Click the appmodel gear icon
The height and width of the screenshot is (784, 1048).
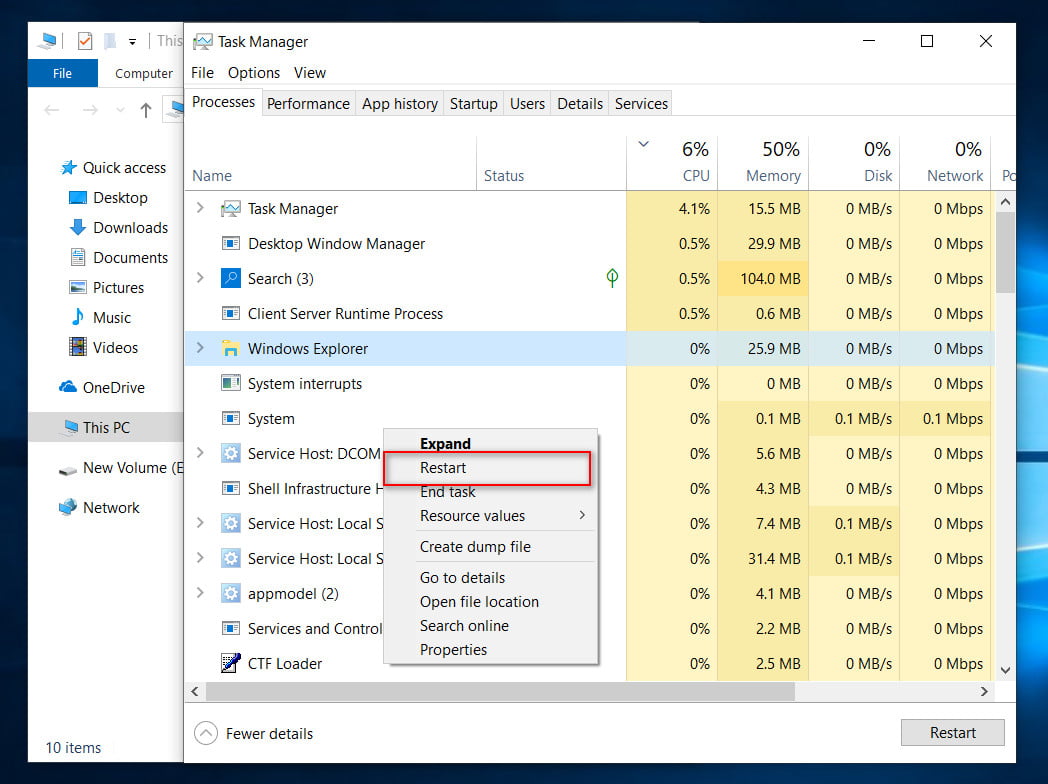point(231,594)
